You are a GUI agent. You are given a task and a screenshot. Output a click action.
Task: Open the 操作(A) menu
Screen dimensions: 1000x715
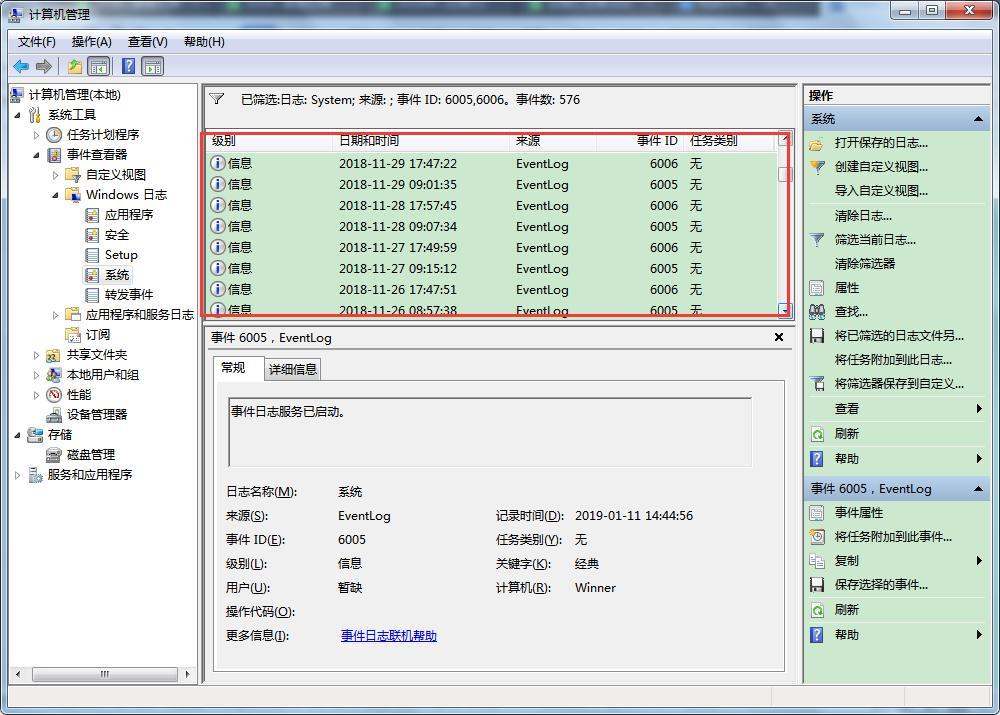91,42
